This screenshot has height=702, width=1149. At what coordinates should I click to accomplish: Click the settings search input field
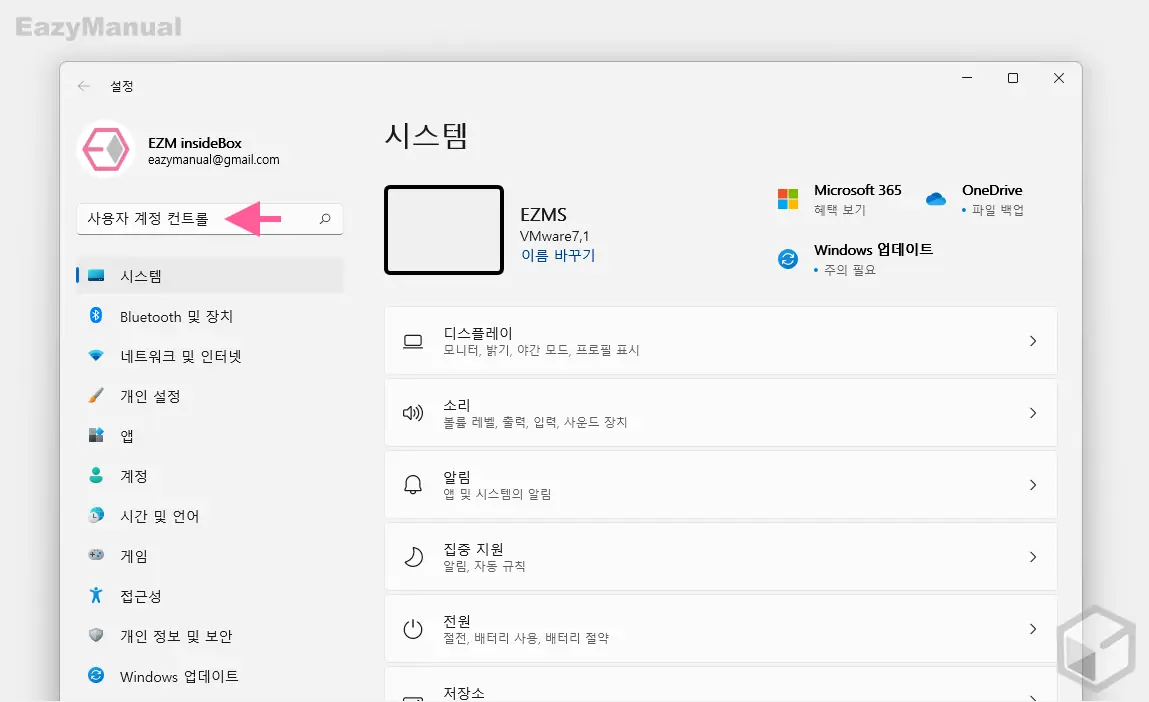coord(195,219)
